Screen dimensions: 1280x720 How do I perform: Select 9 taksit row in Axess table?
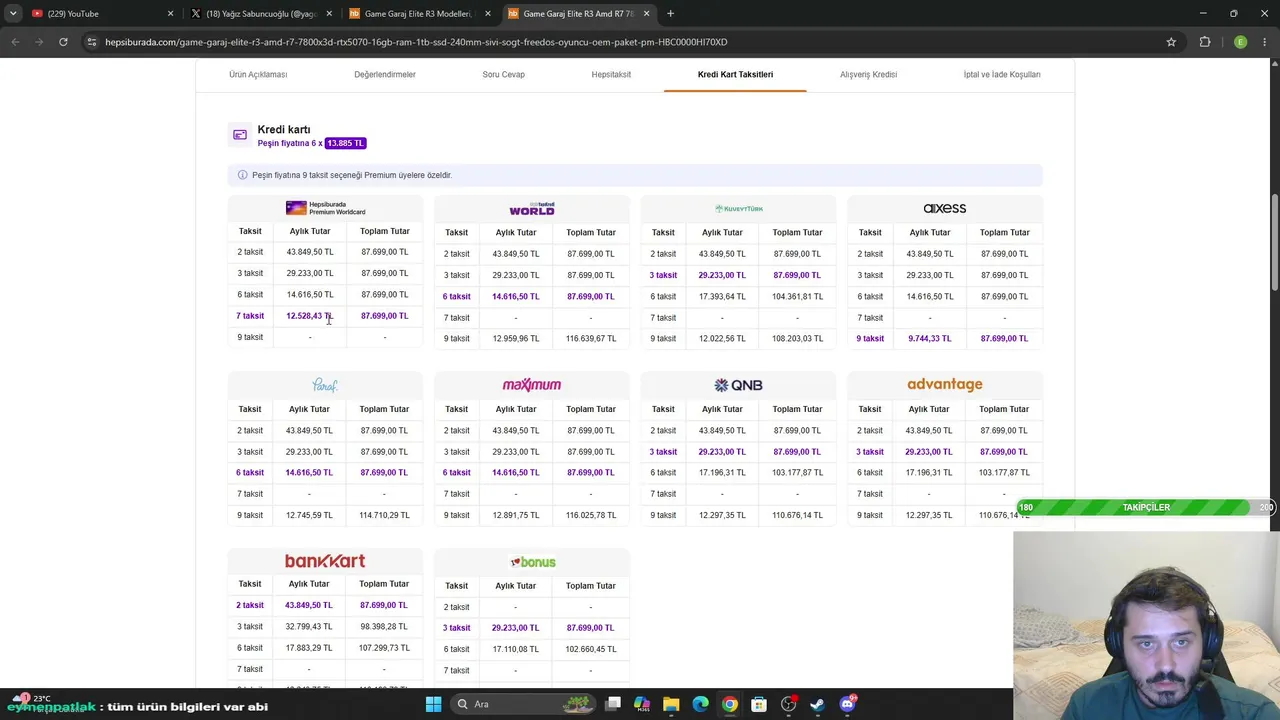point(945,338)
